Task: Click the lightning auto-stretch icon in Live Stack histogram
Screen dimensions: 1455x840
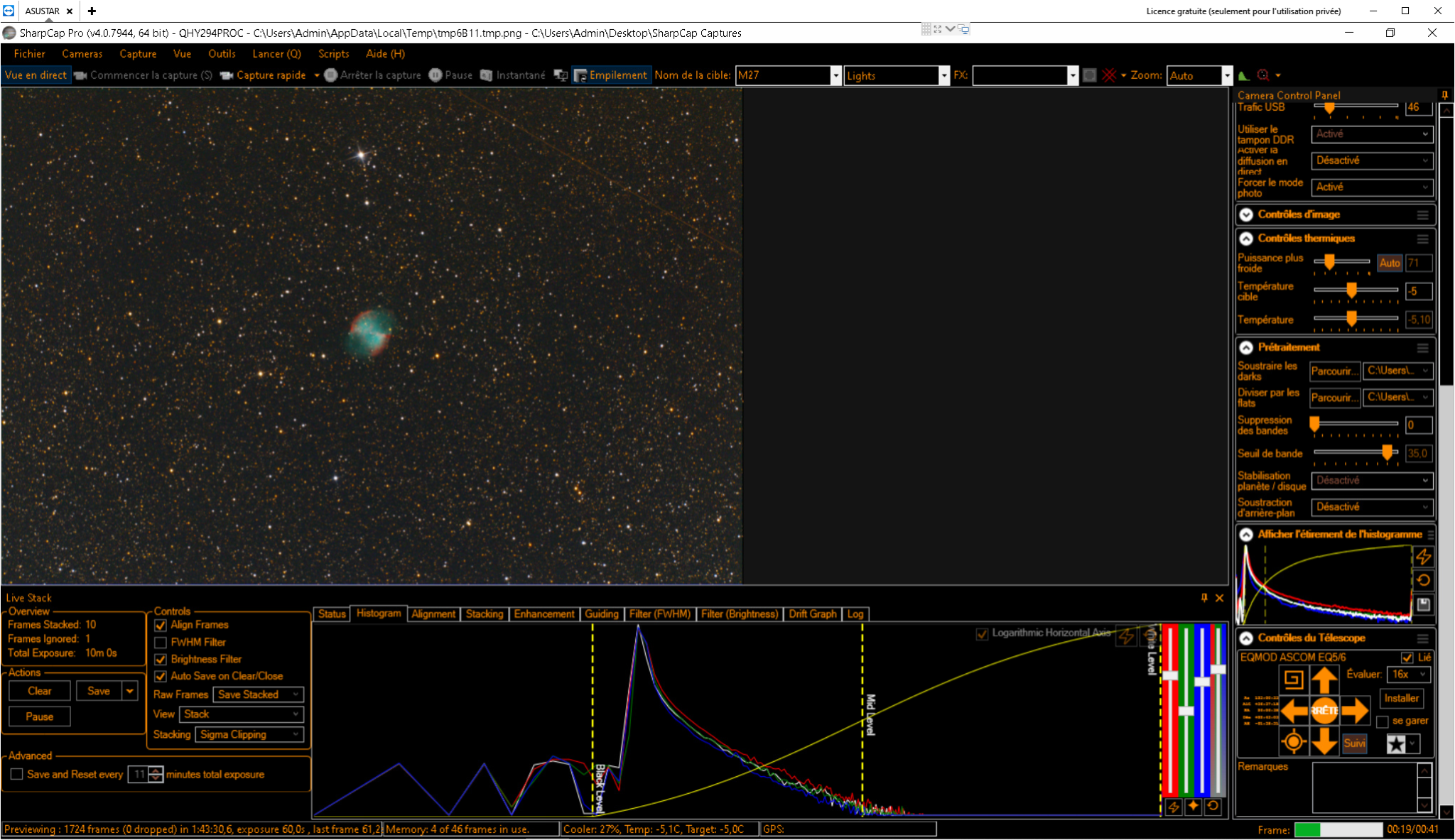Action: pos(1174,807)
